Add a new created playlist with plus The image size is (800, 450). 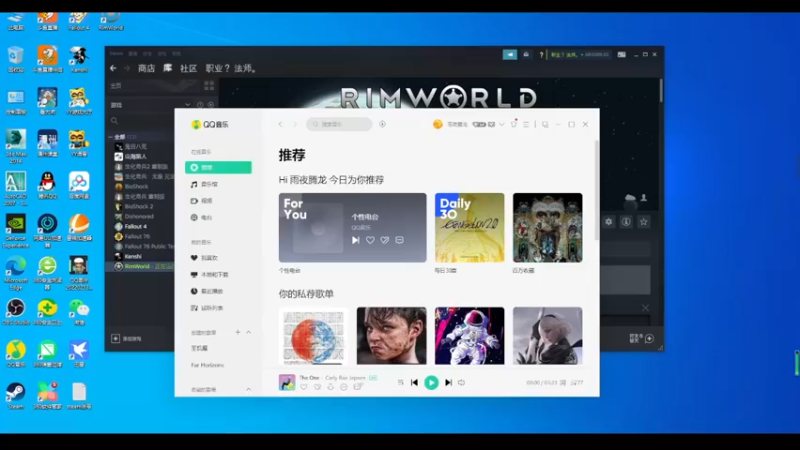238,332
